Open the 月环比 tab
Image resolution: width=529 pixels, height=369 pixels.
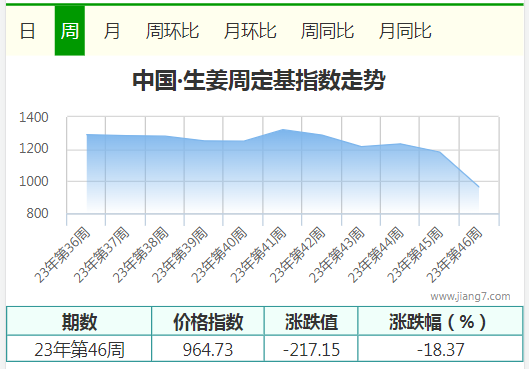tap(250, 31)
